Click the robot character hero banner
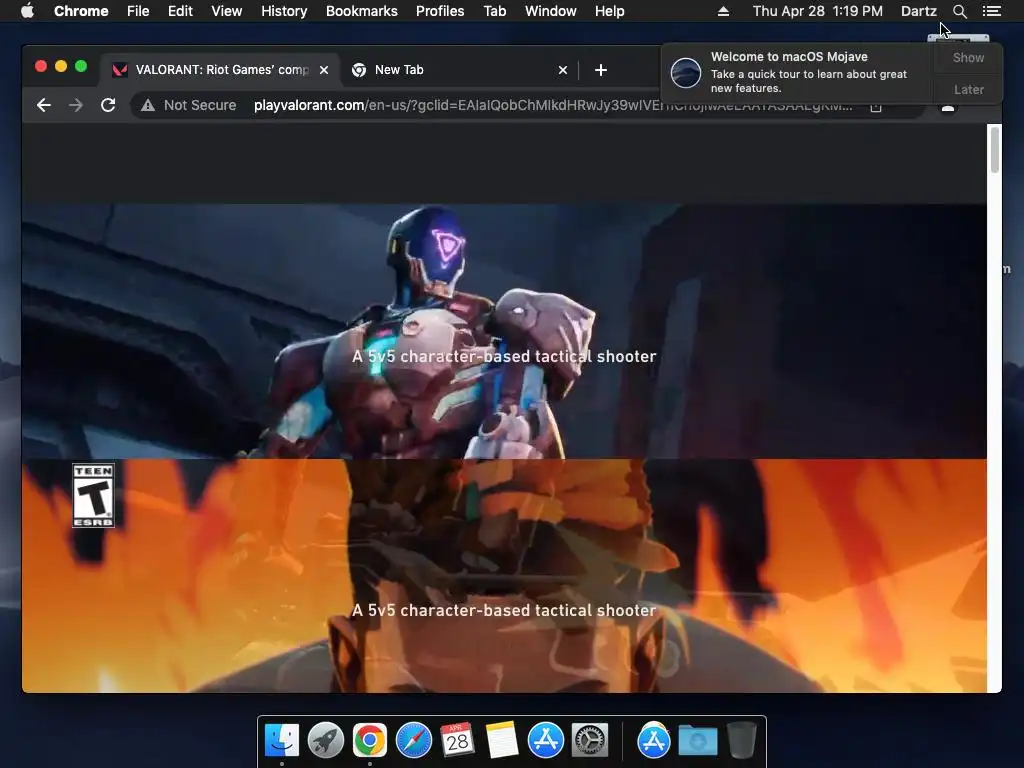Image resolution: width=1024 pixels, height=768 pixels. pos(504,331)
